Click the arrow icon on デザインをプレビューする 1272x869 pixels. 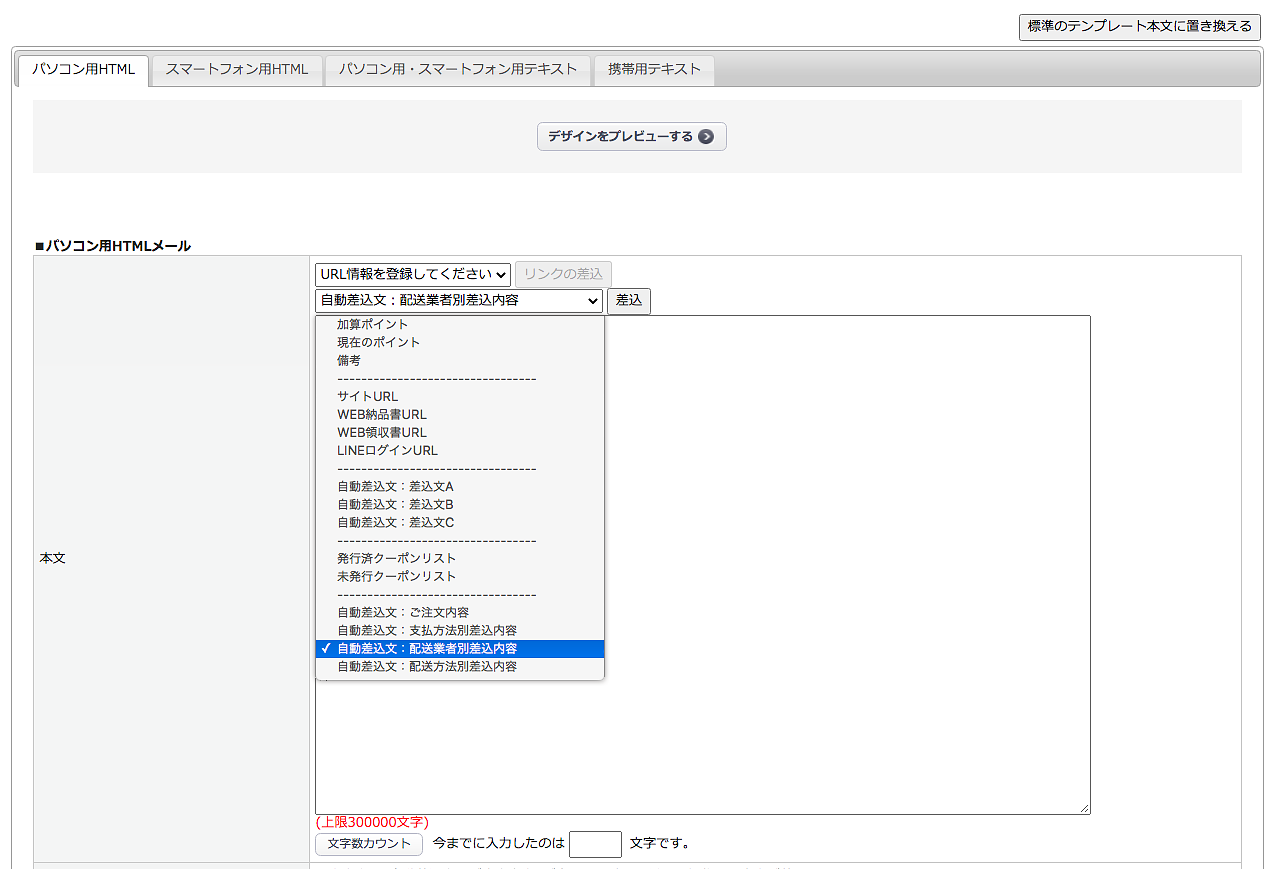(706, 137)
